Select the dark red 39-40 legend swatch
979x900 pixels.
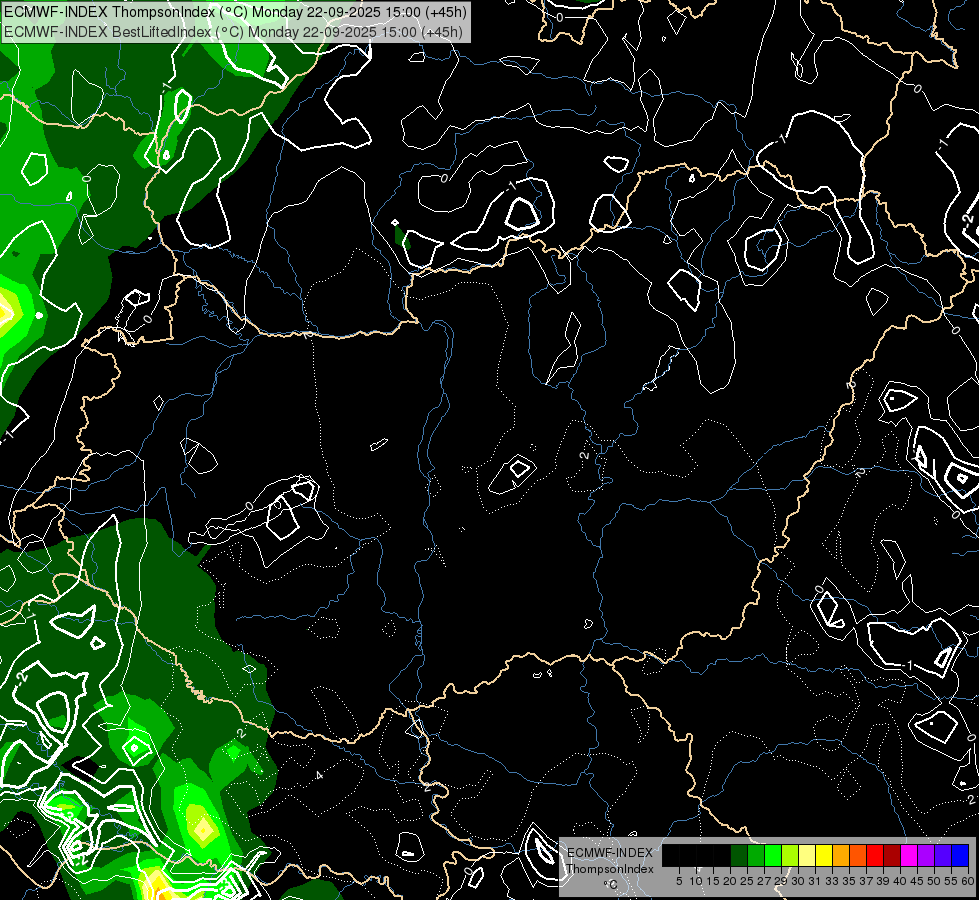[892, 855]
